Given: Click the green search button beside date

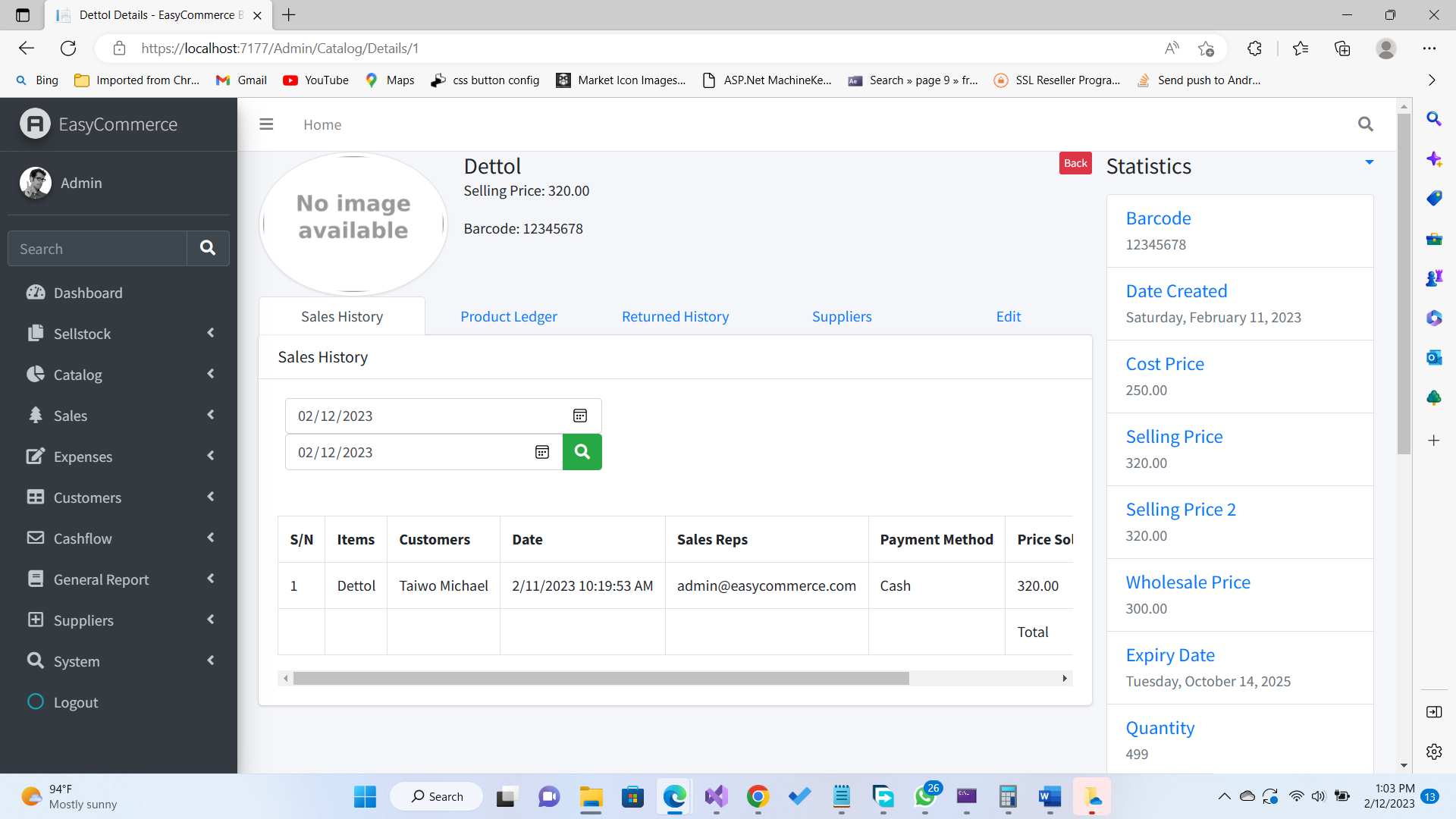Looking at the screenshot, I should tap(582, 452).
